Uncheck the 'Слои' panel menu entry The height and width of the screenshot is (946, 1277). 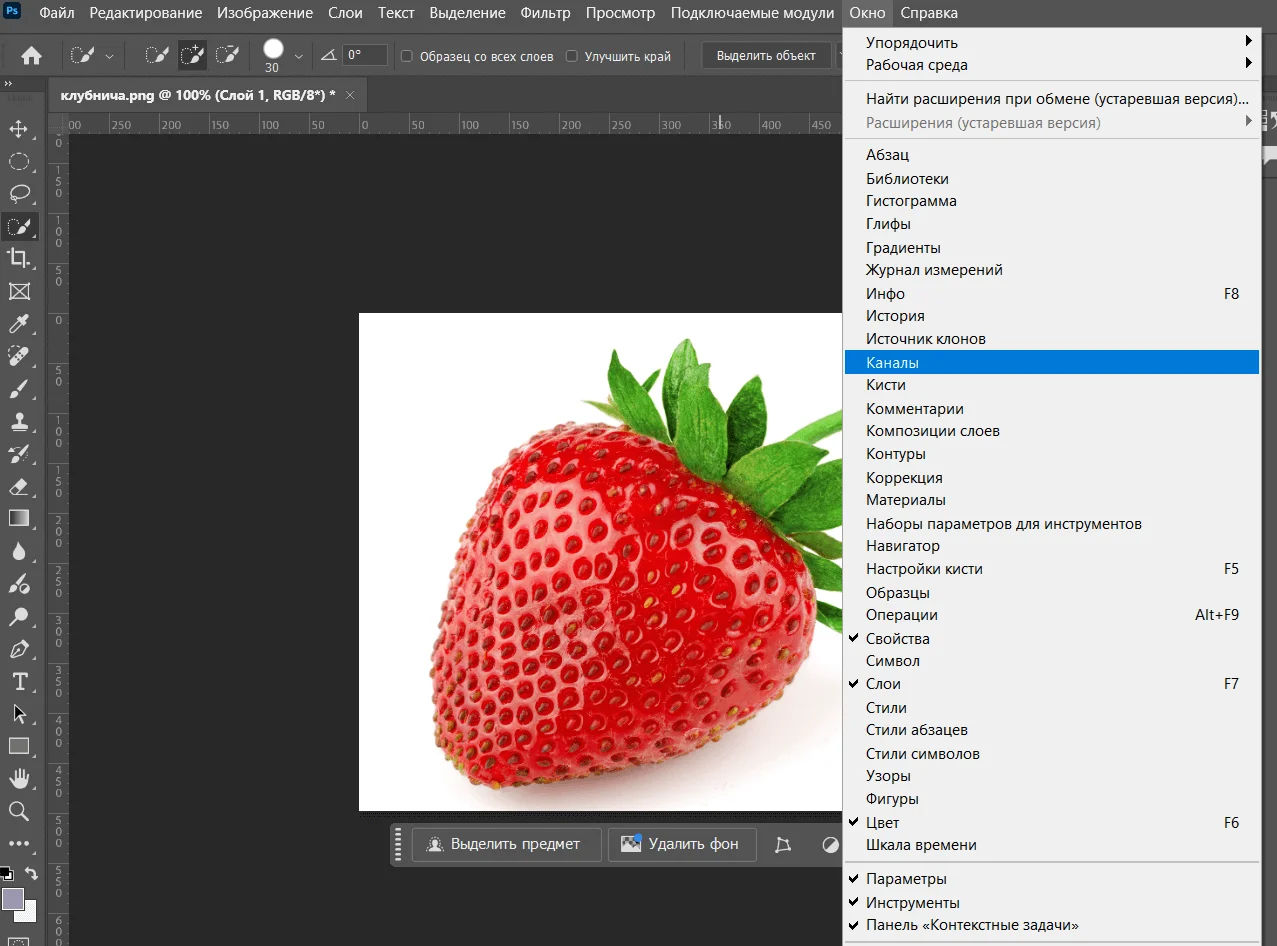884,684
